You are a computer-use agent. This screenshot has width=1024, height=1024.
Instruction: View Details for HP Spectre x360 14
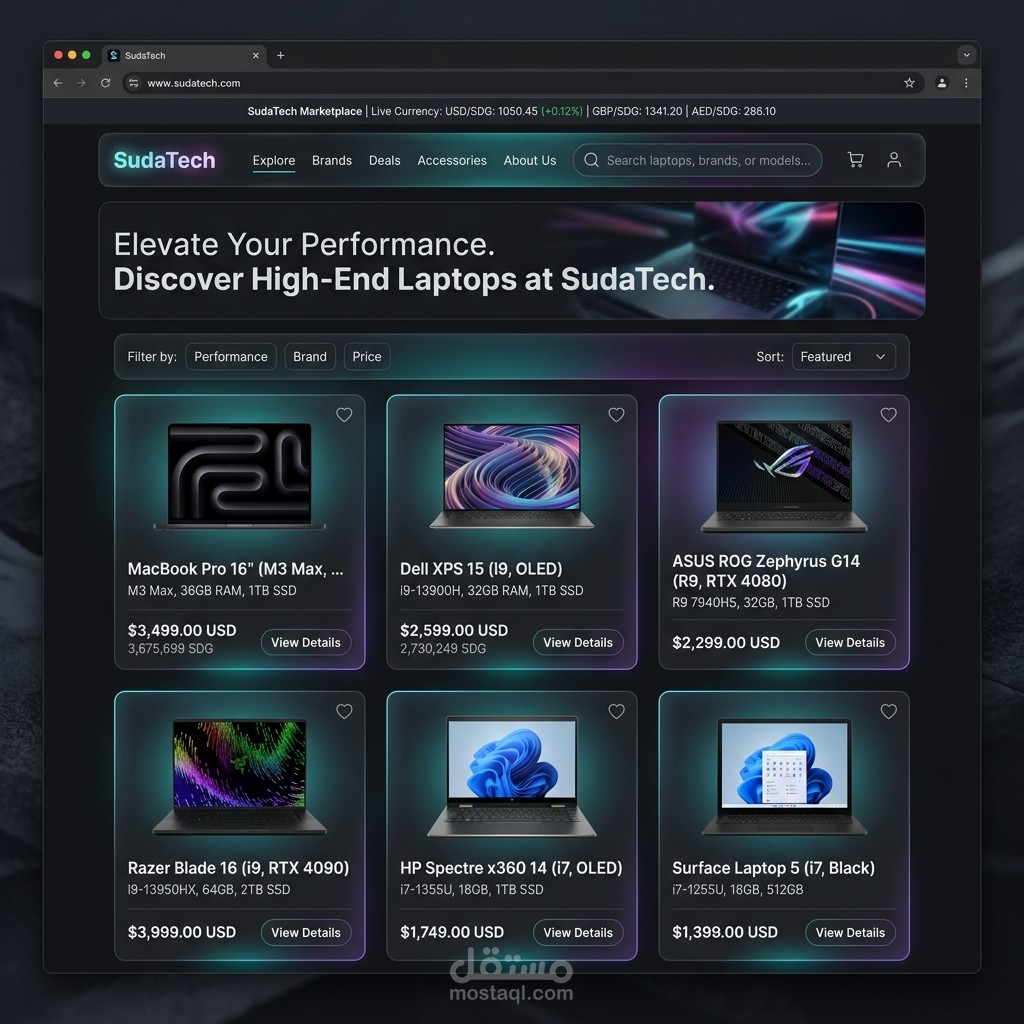(578, 933)
